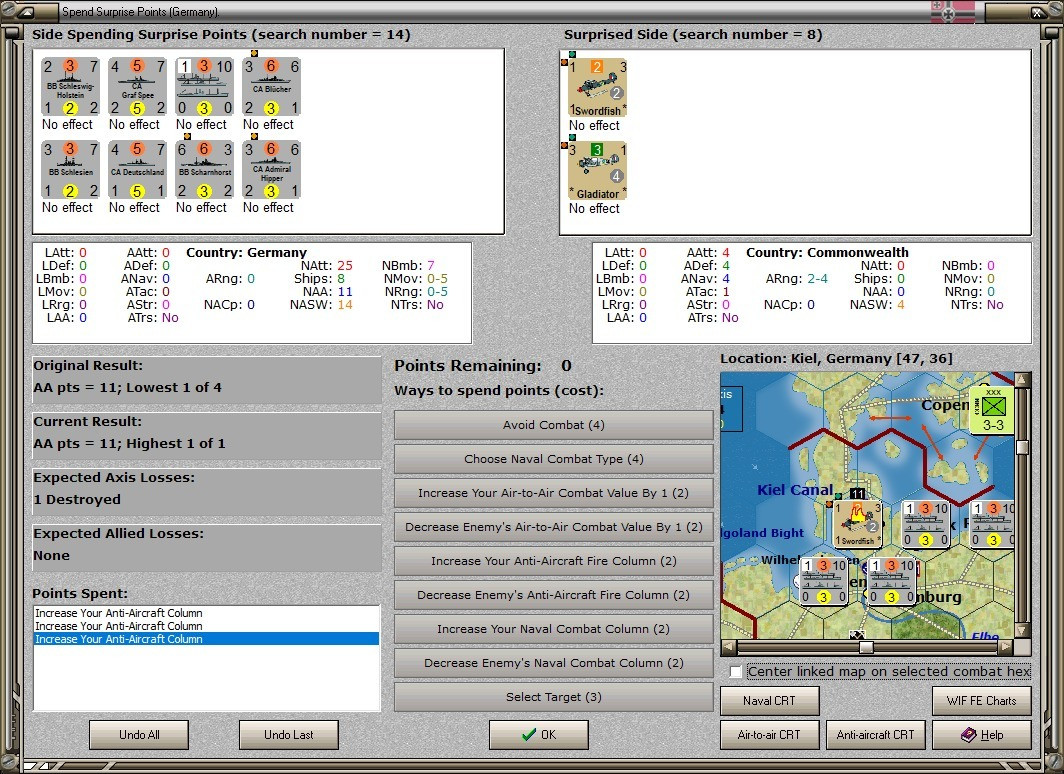Select the Gladiator aircraft counter

click(x=597, y=170)
